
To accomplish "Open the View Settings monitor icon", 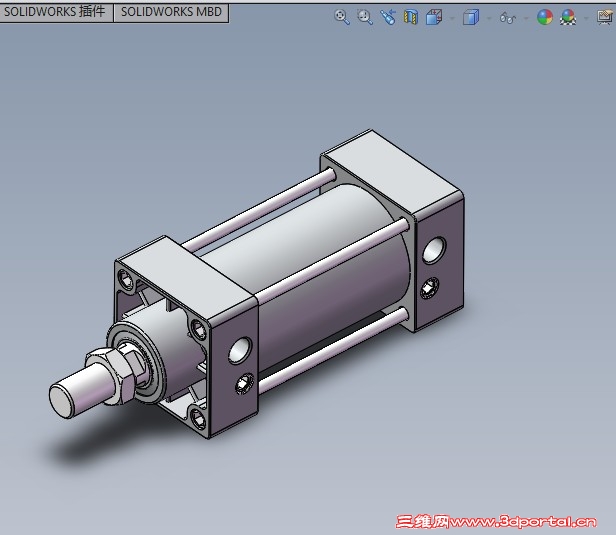I will pyautogui.click(x=605, y=17).
